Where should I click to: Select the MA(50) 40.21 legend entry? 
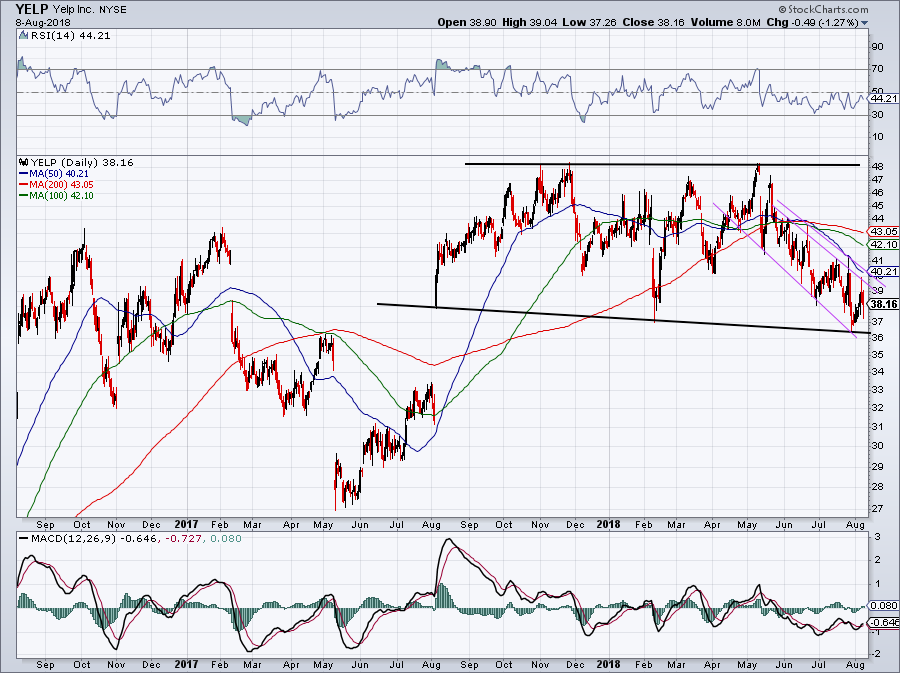pyautogui.click(x=53, y=173)
